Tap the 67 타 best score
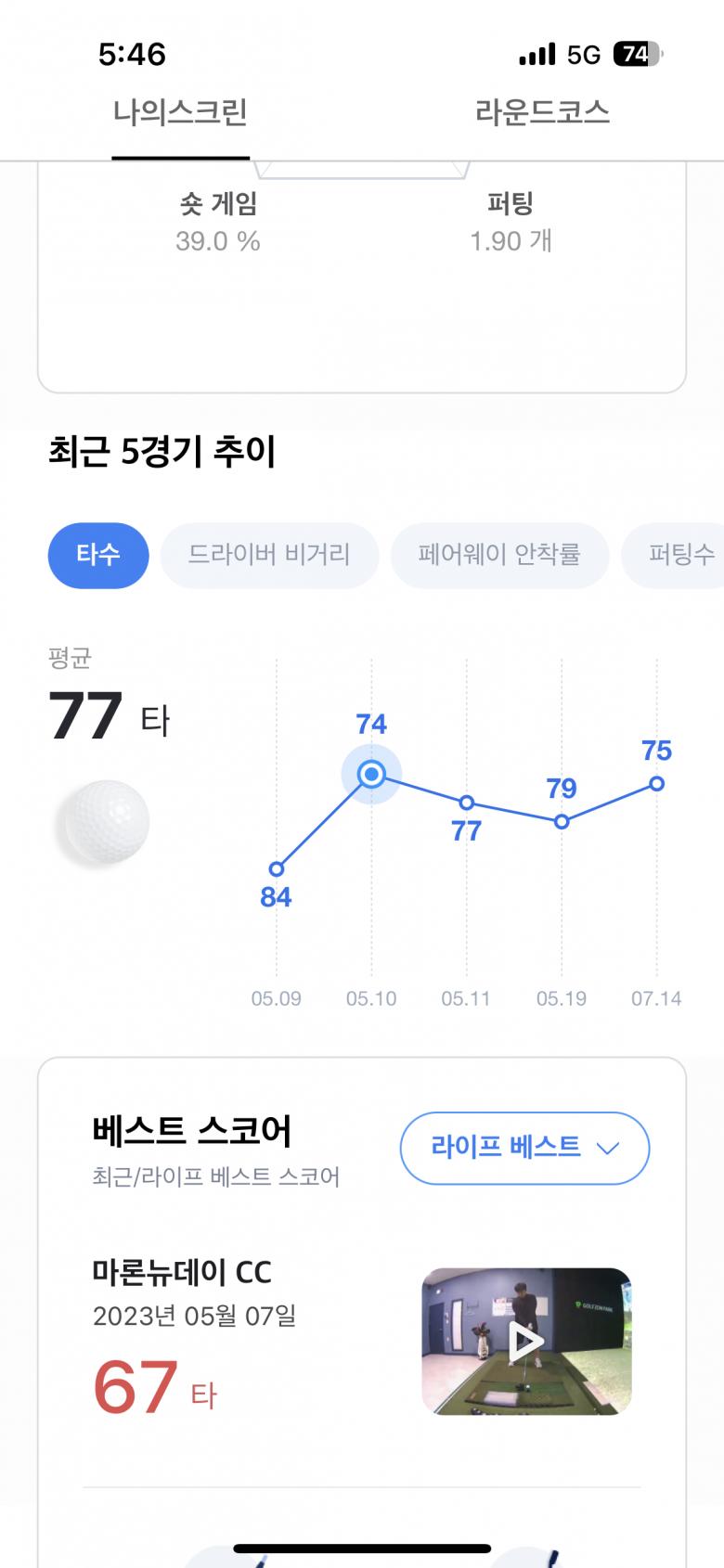The width and height of the screenshot is (724, 1568). [x=154, y=1388]
